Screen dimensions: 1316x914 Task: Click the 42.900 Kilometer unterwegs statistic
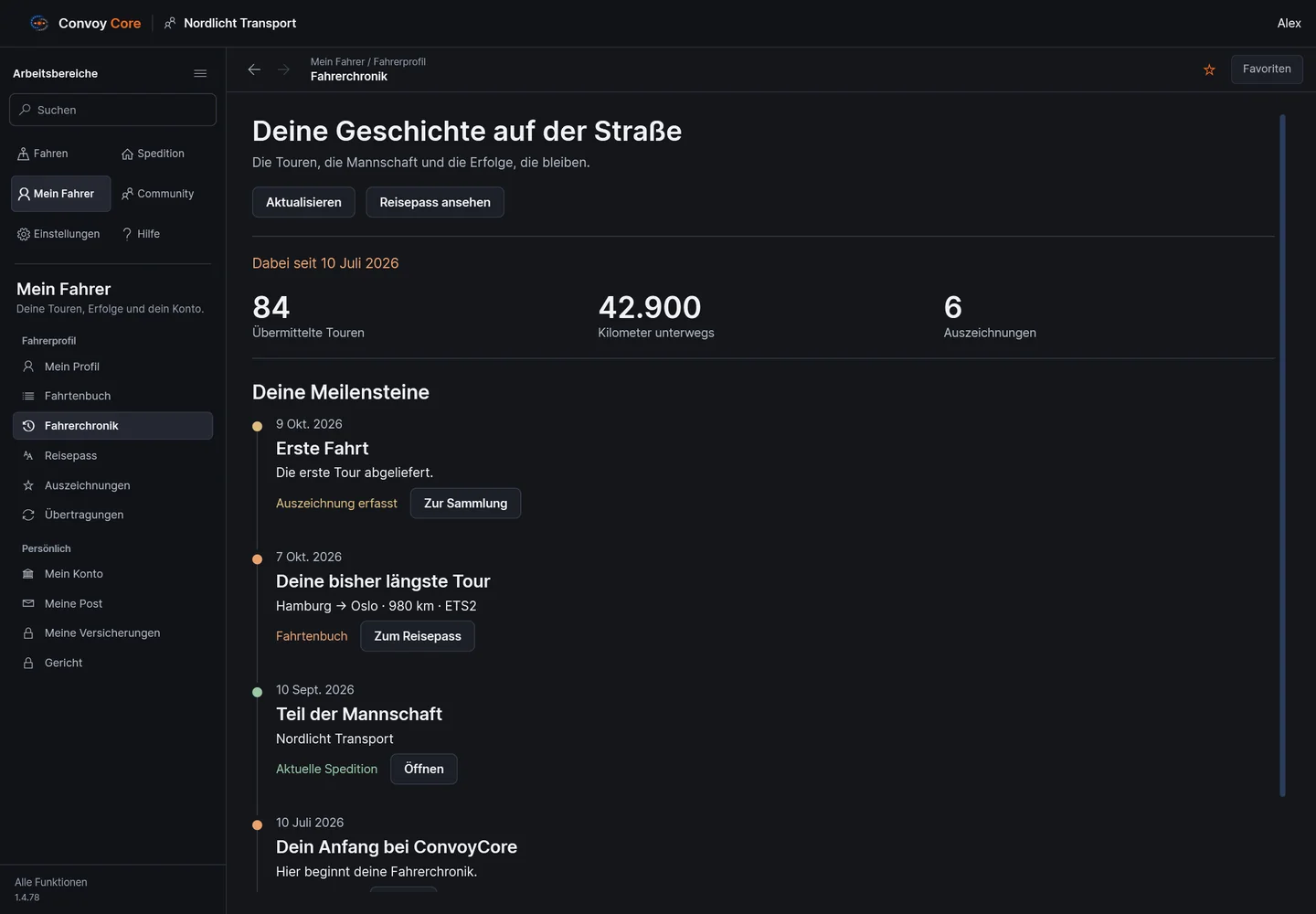[656, 316]
